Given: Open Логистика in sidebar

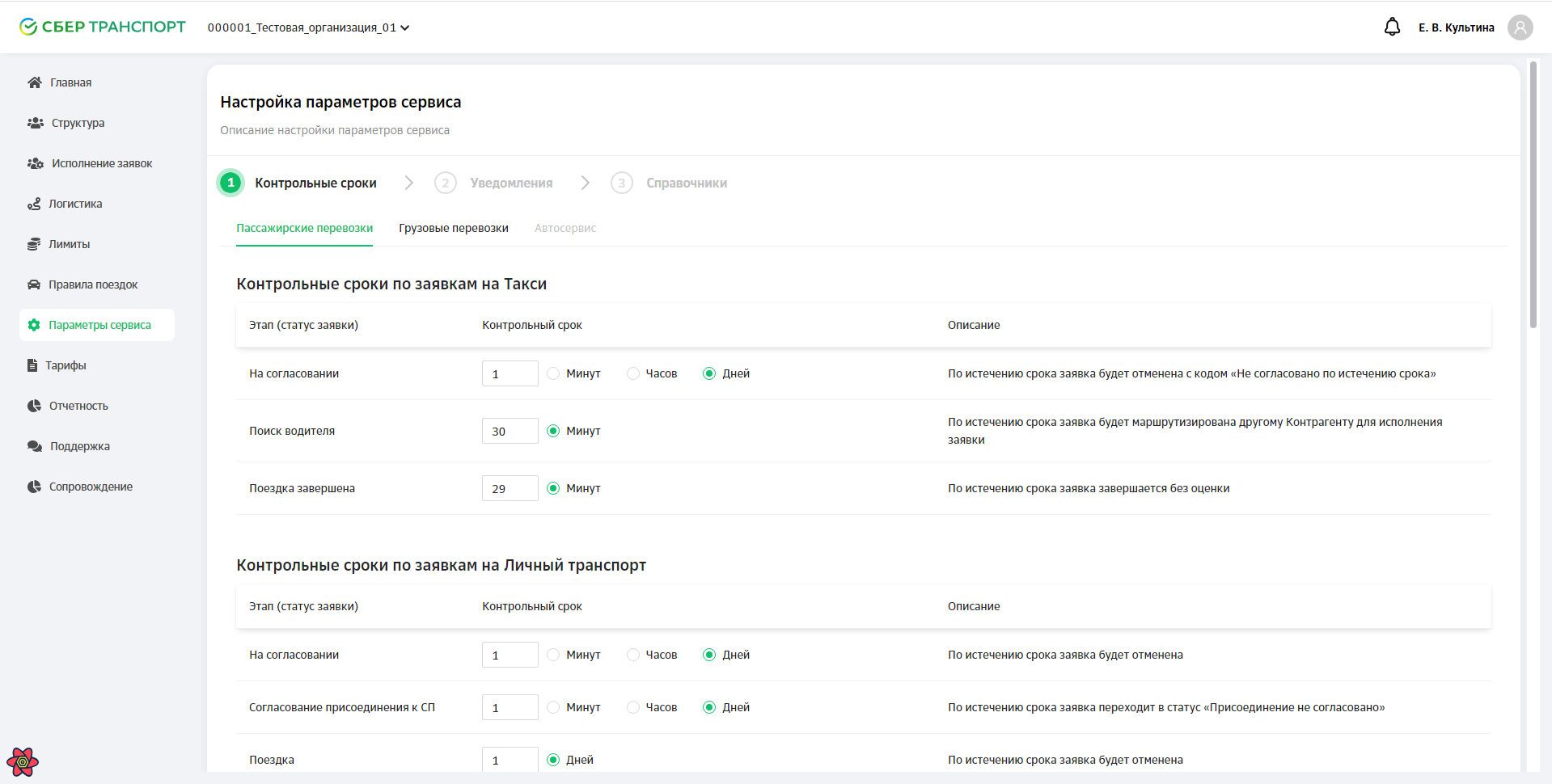Looking at the screenshot, I should [x=75, y=204].
